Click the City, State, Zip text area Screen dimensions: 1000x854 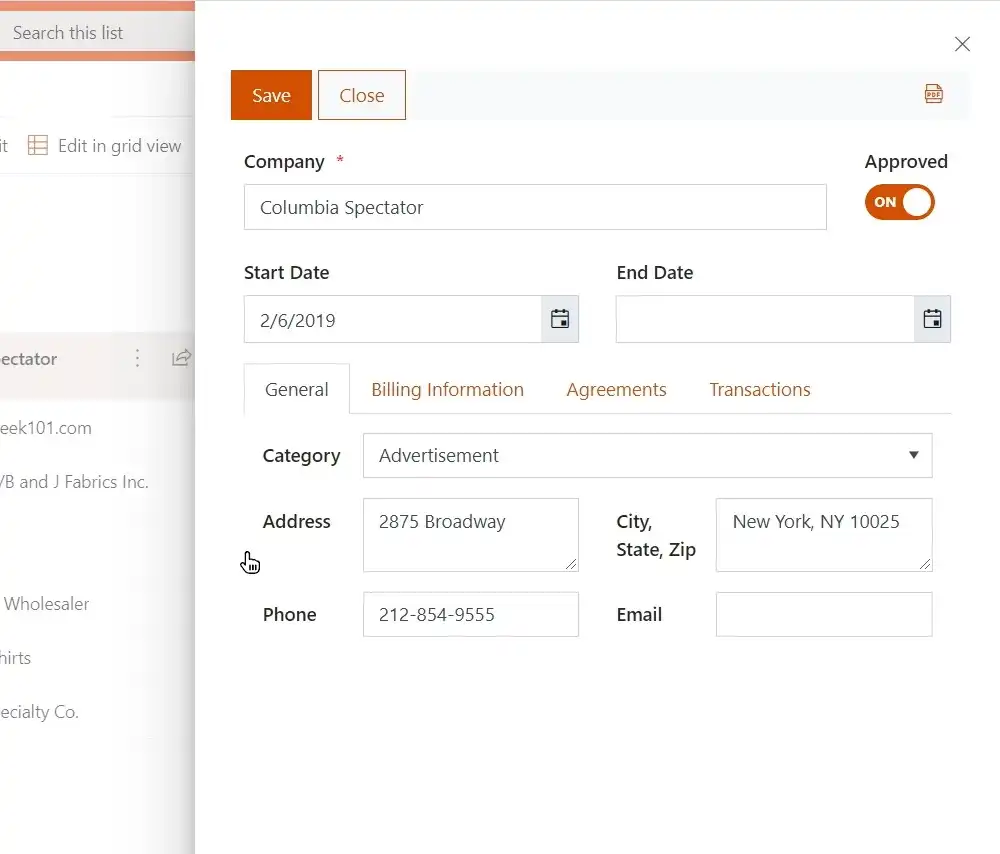click(x=824, y=535)
